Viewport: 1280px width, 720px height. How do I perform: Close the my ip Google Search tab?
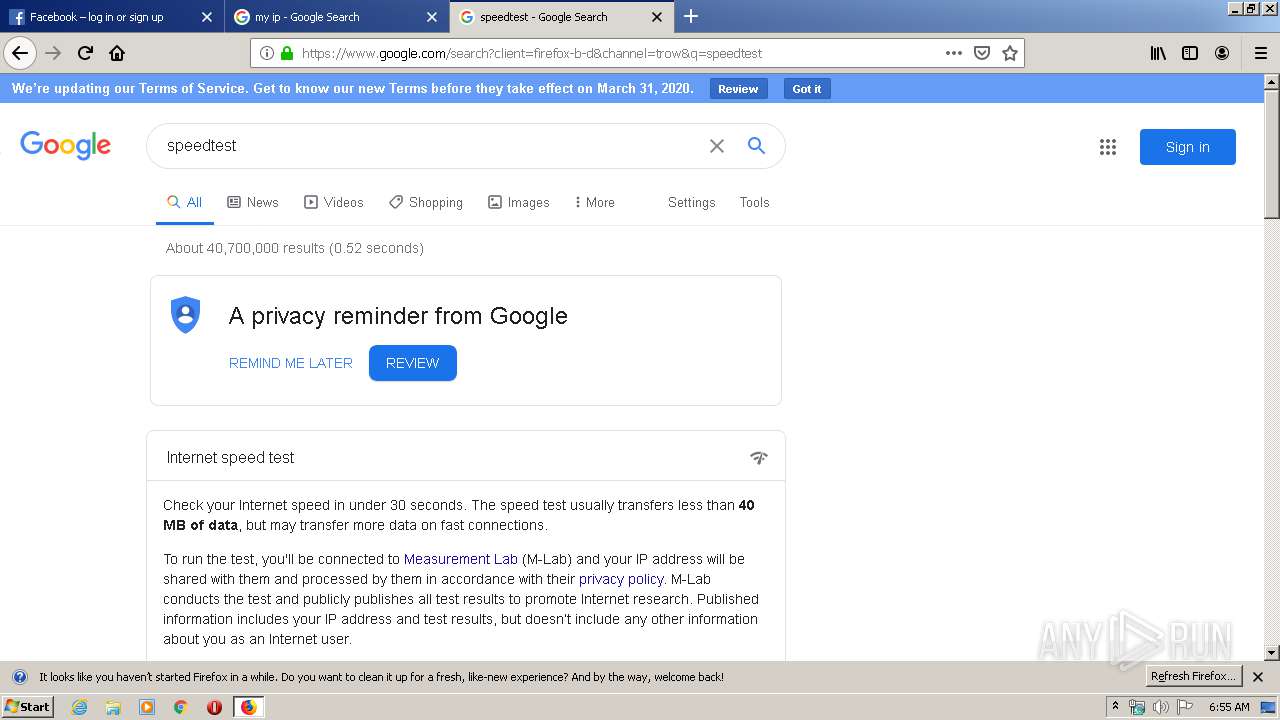(431, 17)
